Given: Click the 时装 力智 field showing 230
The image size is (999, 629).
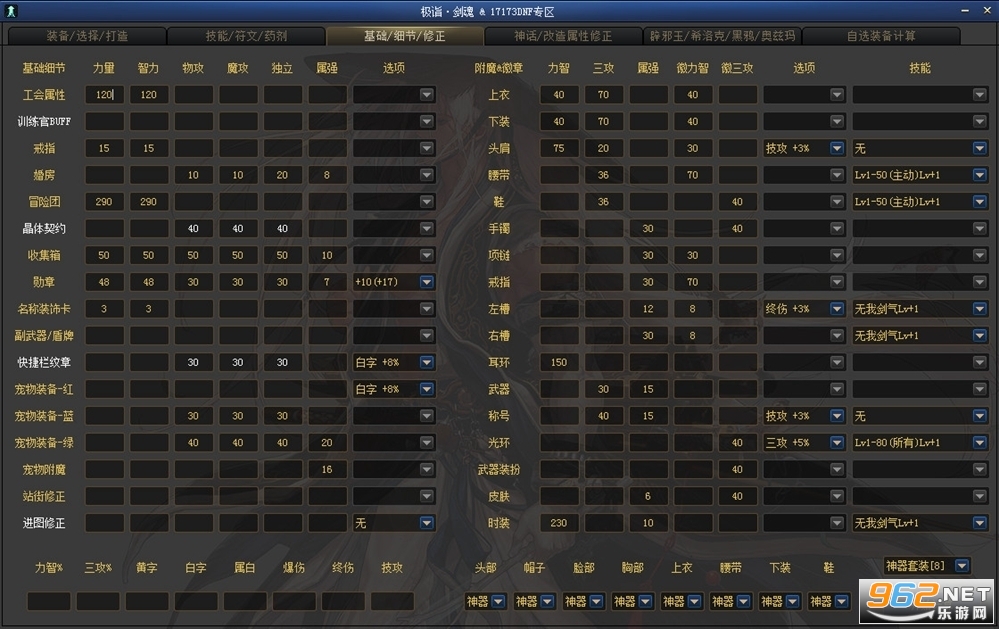Looking at the screenshot, I should pos(559,523).
